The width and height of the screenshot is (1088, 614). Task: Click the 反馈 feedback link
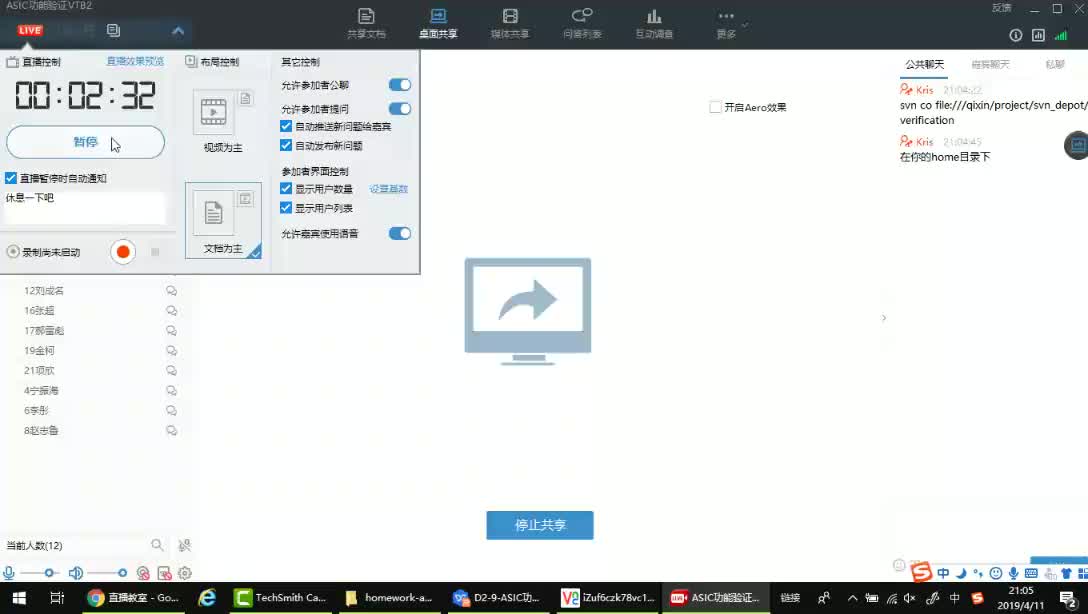[x=1001, y=8]
